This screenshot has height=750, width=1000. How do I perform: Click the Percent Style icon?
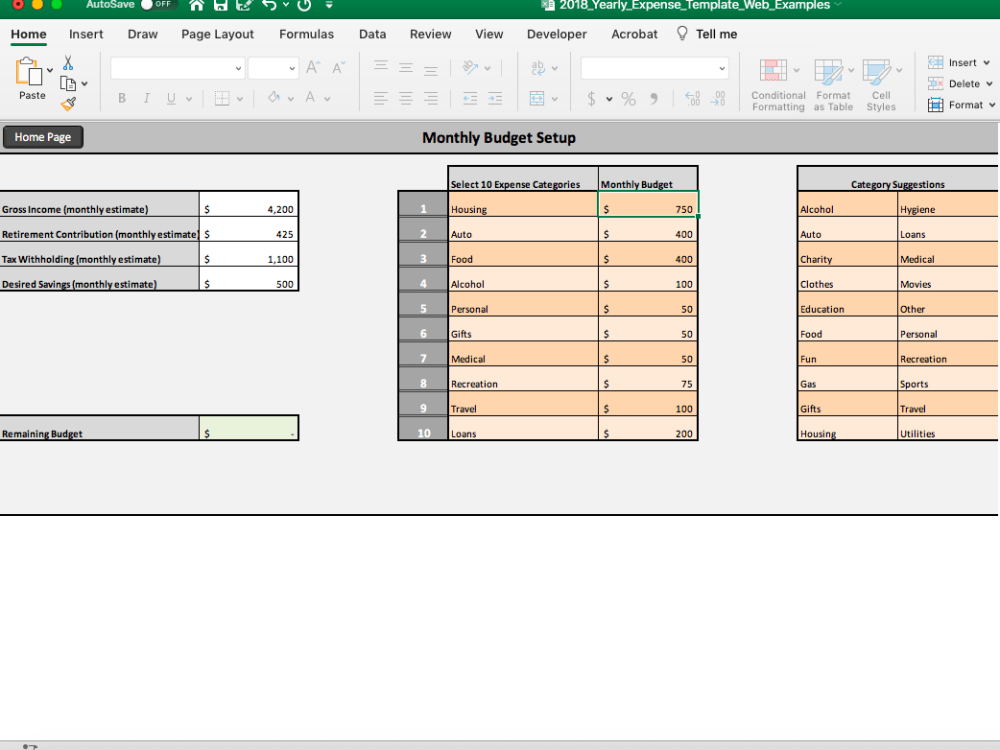(628, 98)
